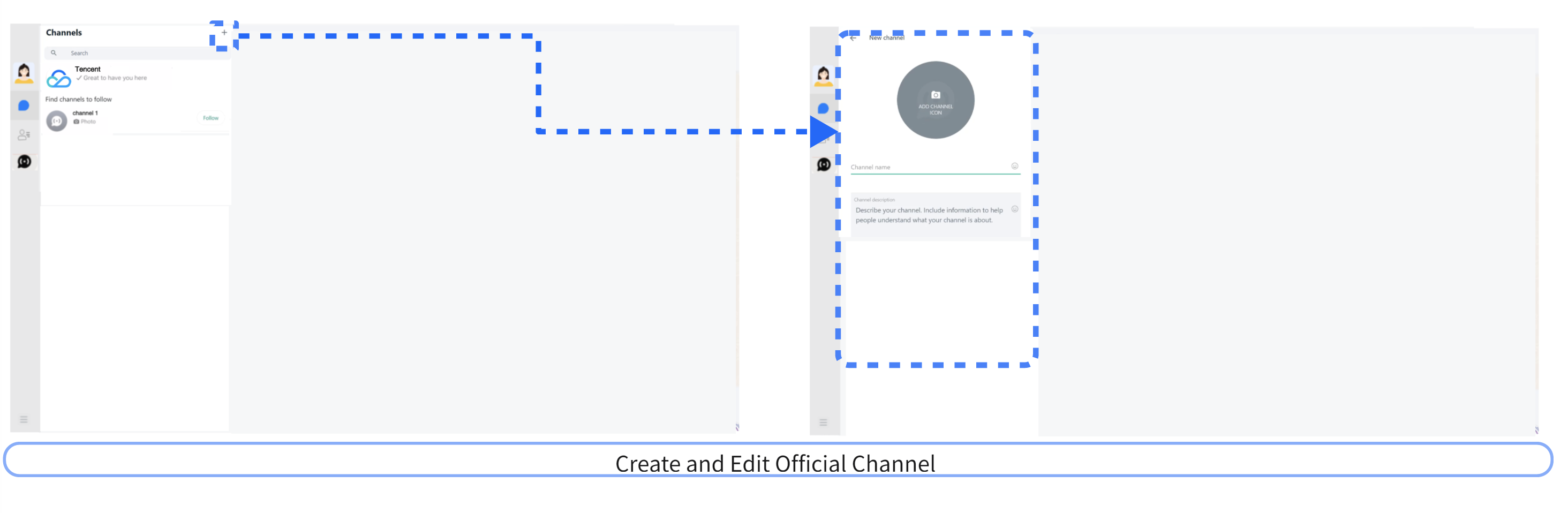Click the Search field in Channels list
This screenshot has height=513, width=1568.
pos(134,53)
